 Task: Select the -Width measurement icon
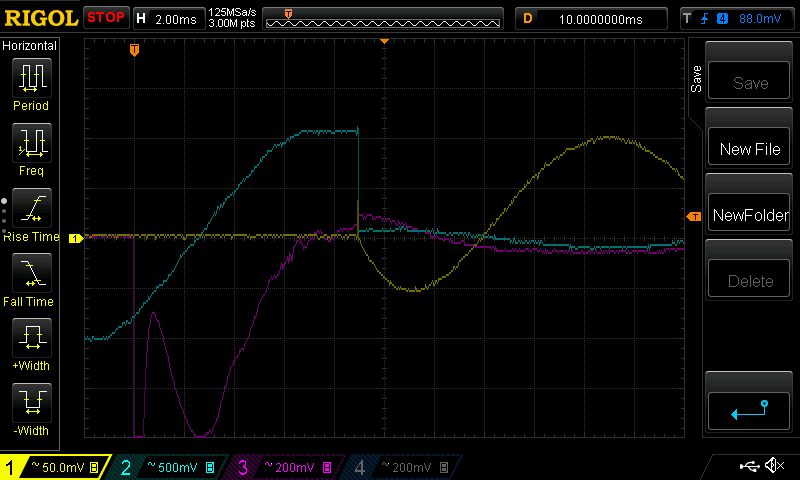point(32,402)
